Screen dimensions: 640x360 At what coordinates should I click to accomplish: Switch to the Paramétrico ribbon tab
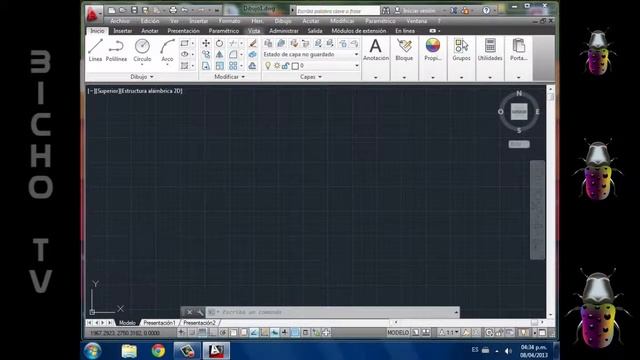[224, 31]
